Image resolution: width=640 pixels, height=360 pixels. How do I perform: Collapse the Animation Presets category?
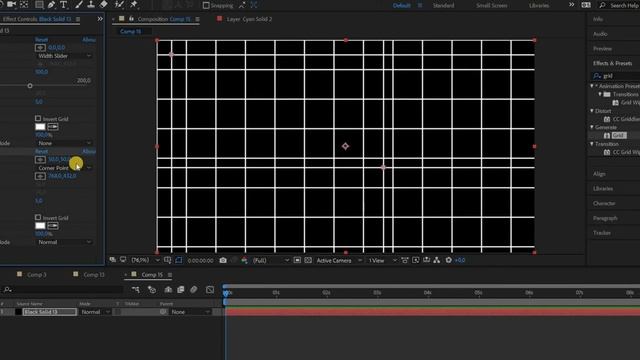[x=592, y=86]
